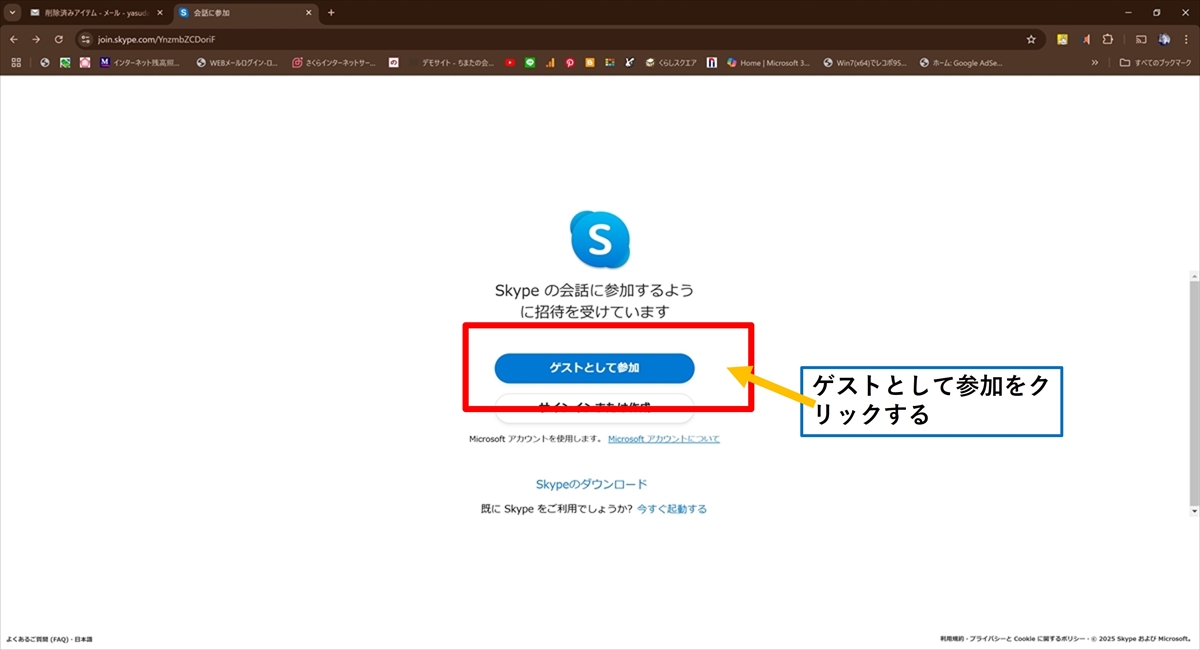Image resolution: width=1200 pixels, height=650 pixels.
Task: Click the page vertical scrollbar
Action: tap(1193, 390)
